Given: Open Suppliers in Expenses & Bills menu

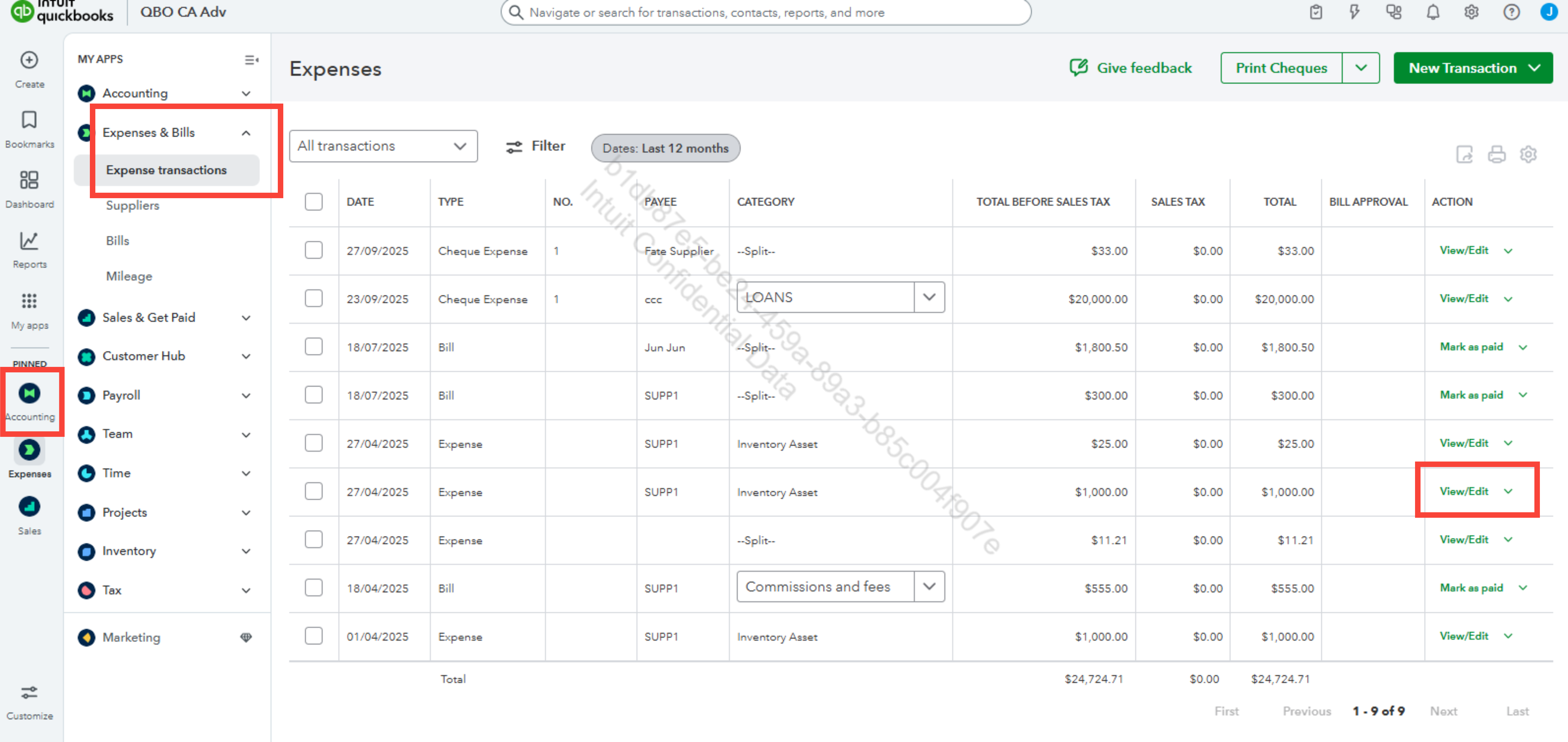Looking at the screenshot, I should click(133, 205).
